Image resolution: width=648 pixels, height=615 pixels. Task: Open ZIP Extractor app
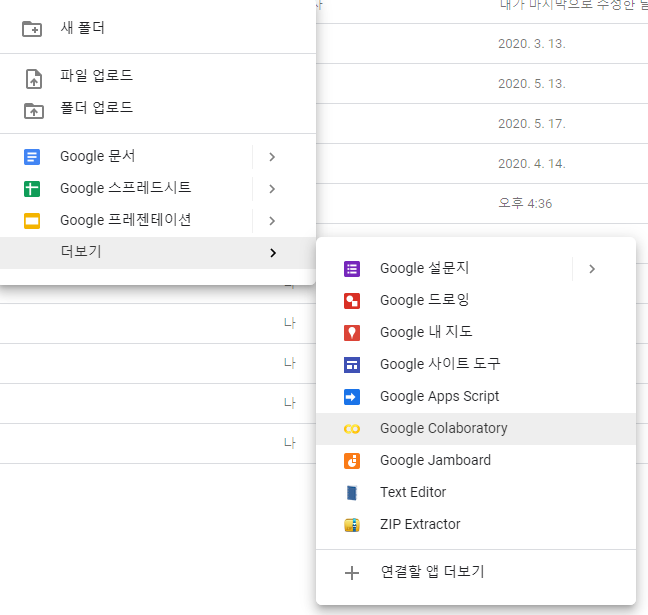point(476,524)
